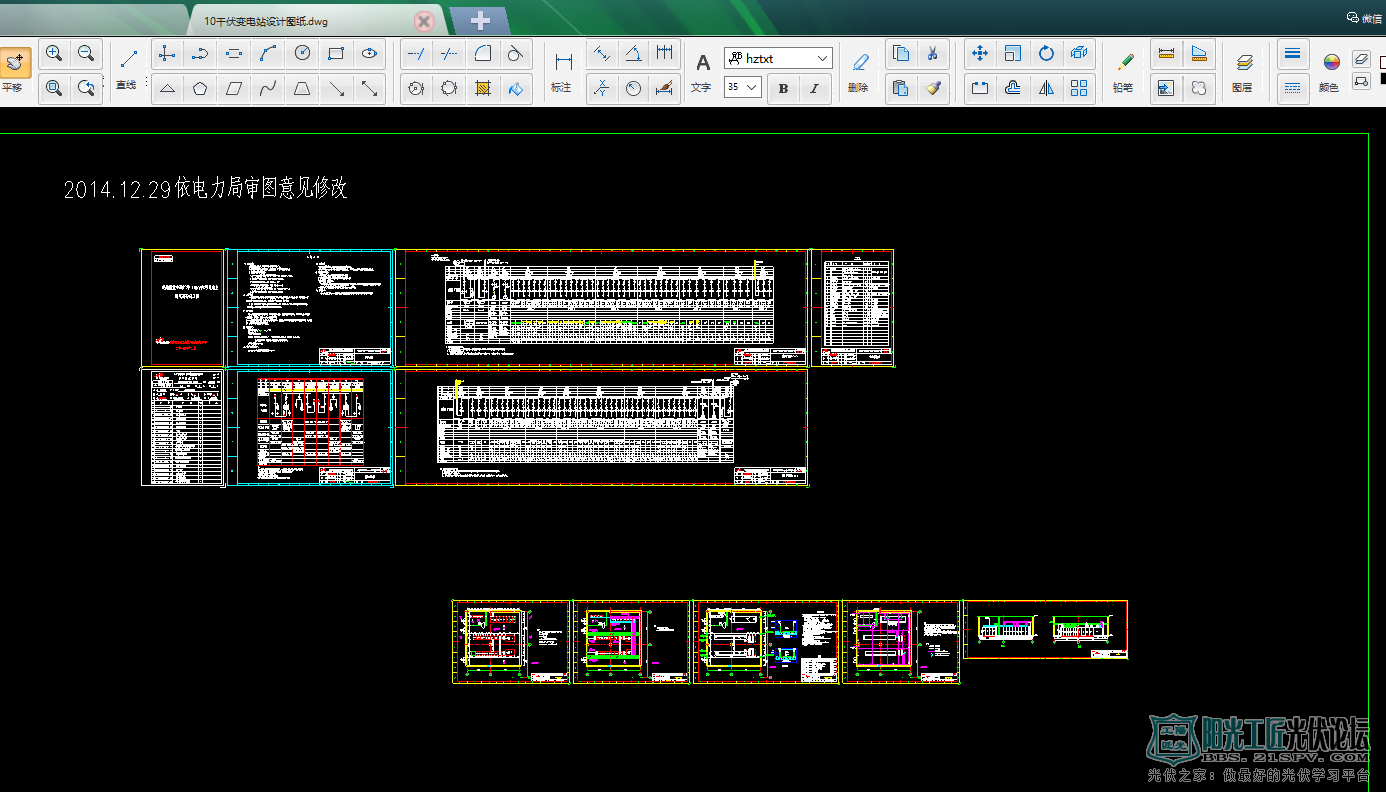Select the double-headed arrow tool
The height and width of the screenshot is (792, 1386).
[369, 88]
